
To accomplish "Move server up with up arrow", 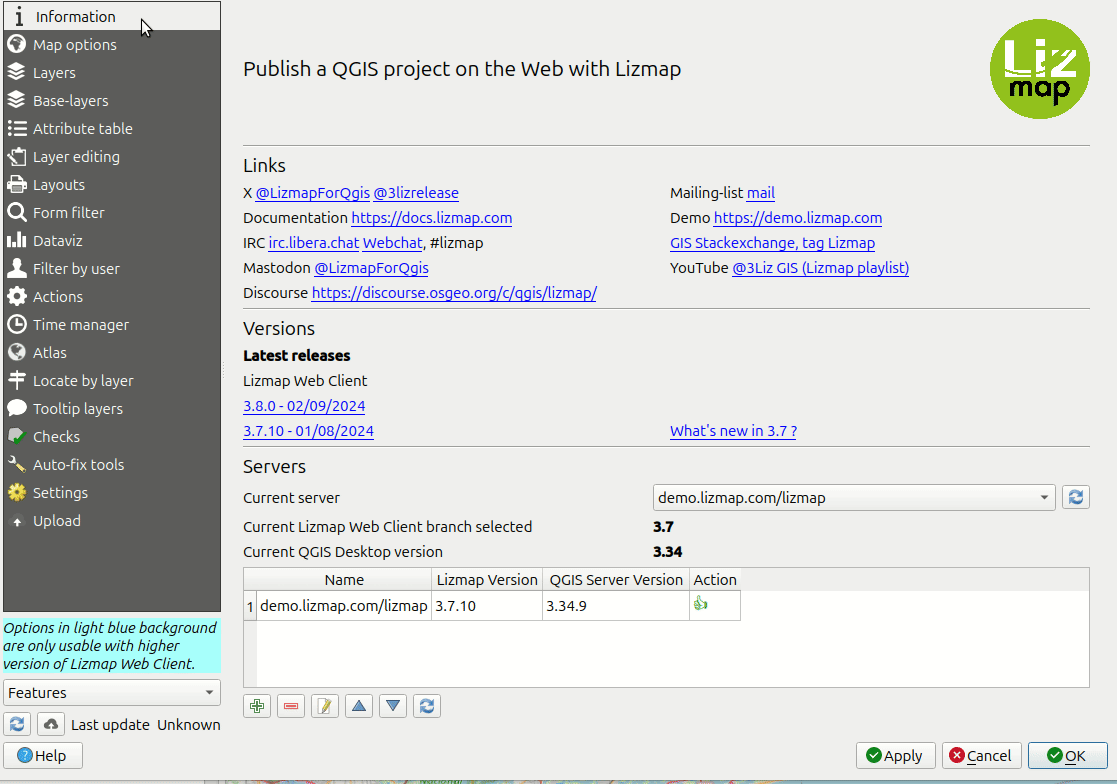I will [x=359, y=706].
